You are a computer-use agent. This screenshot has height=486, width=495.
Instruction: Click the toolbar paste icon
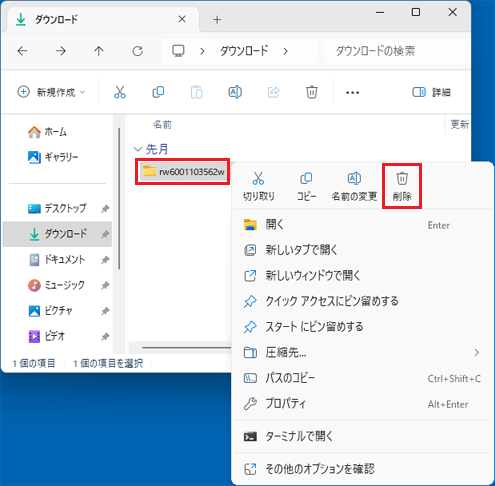click(x=197, y=92)
